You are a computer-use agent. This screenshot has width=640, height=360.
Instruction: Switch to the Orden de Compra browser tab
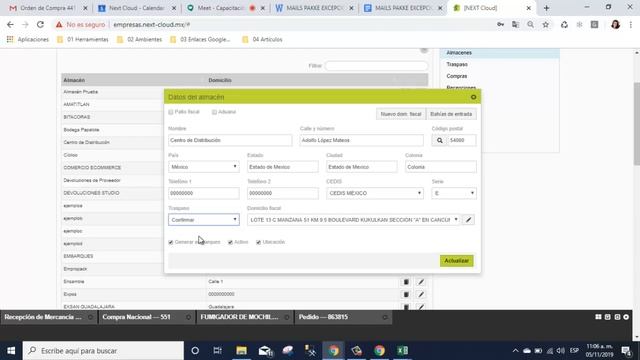pyautogui.click(x=47, y=8)
